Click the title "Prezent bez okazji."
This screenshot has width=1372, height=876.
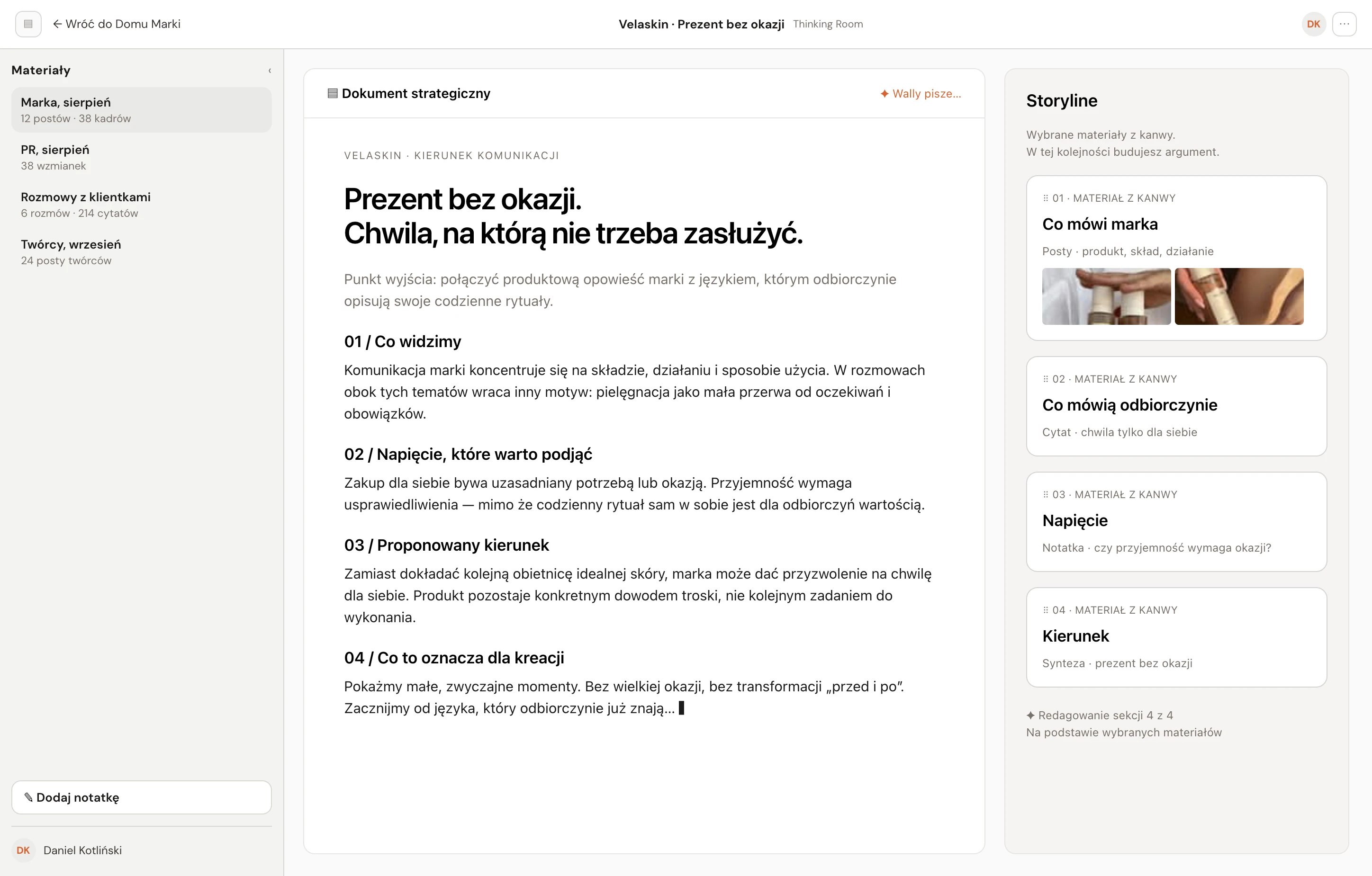pos(463,199)
